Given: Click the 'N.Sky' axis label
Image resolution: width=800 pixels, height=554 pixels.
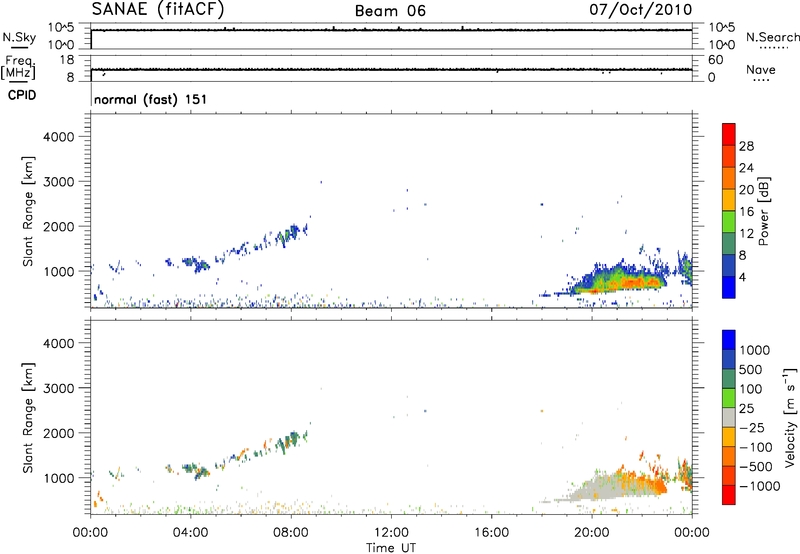Looking at the screenshot, I should tap(19, 37).
